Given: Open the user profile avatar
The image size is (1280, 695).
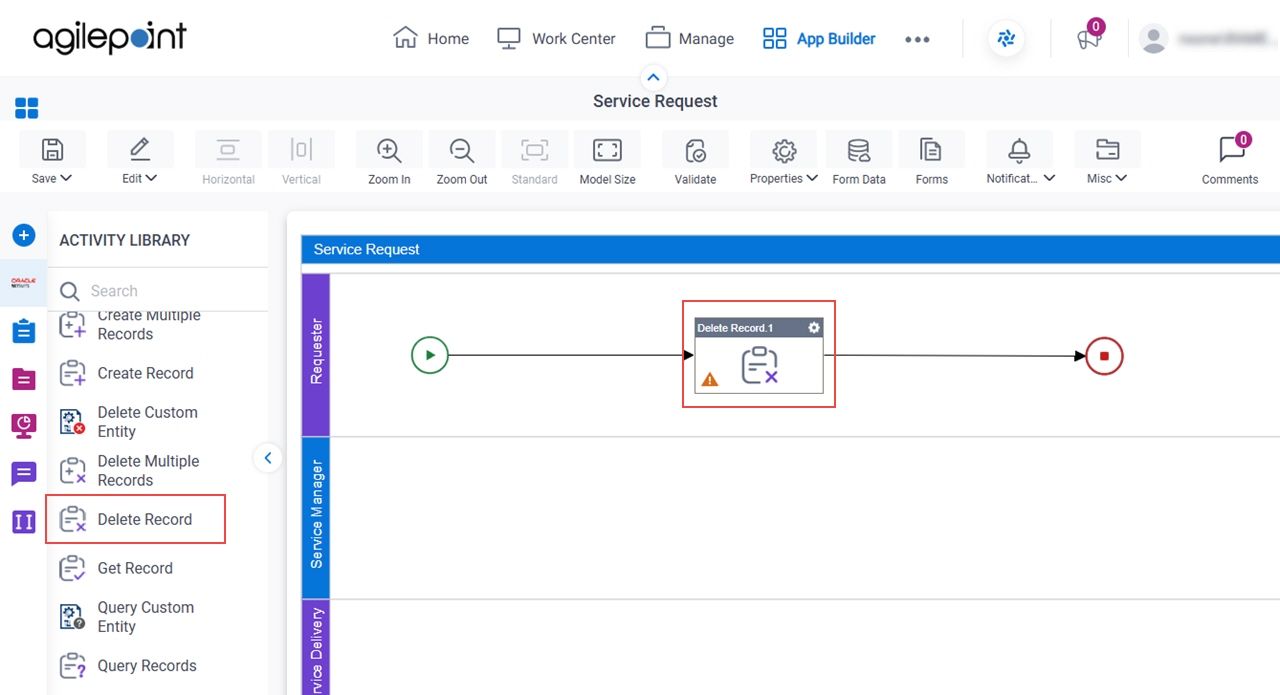Looking at the screenshot, I should click(x=1154, y=39).
